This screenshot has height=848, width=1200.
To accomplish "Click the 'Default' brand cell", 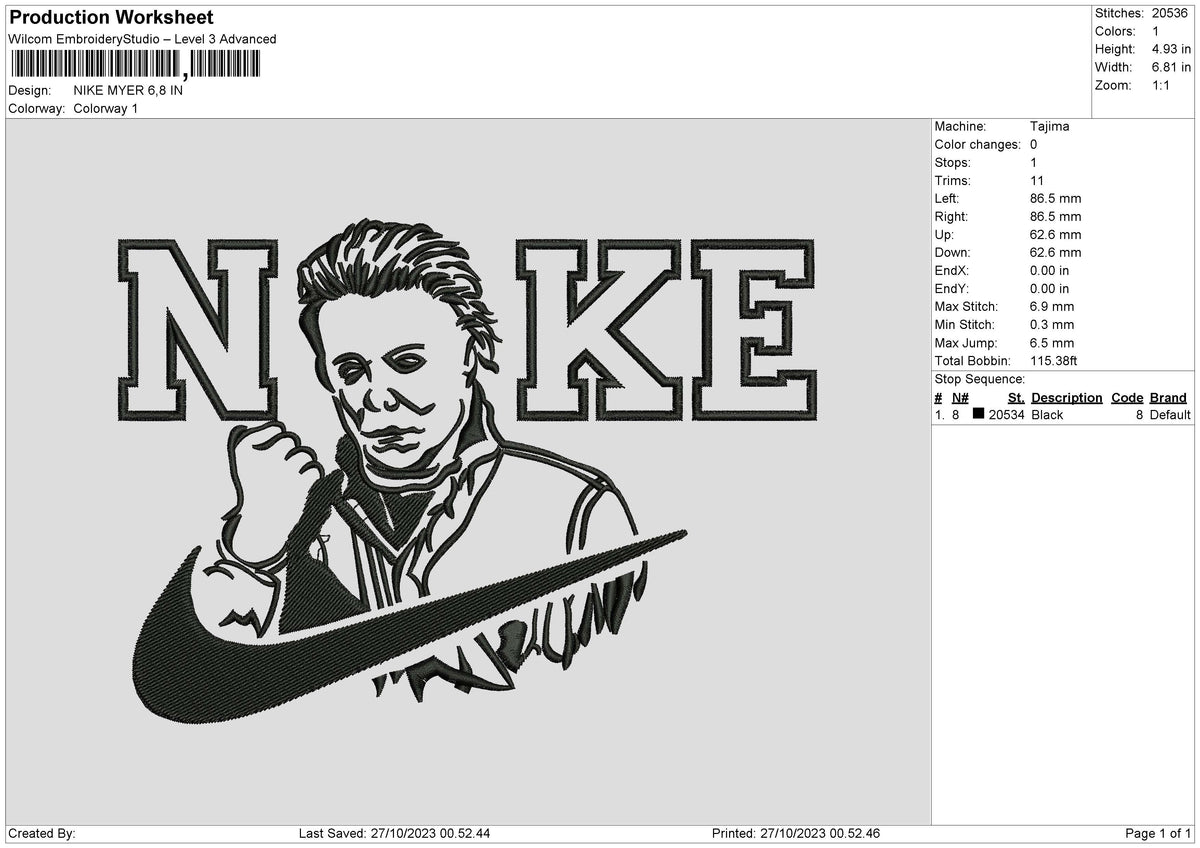I will pos(1170,415).
